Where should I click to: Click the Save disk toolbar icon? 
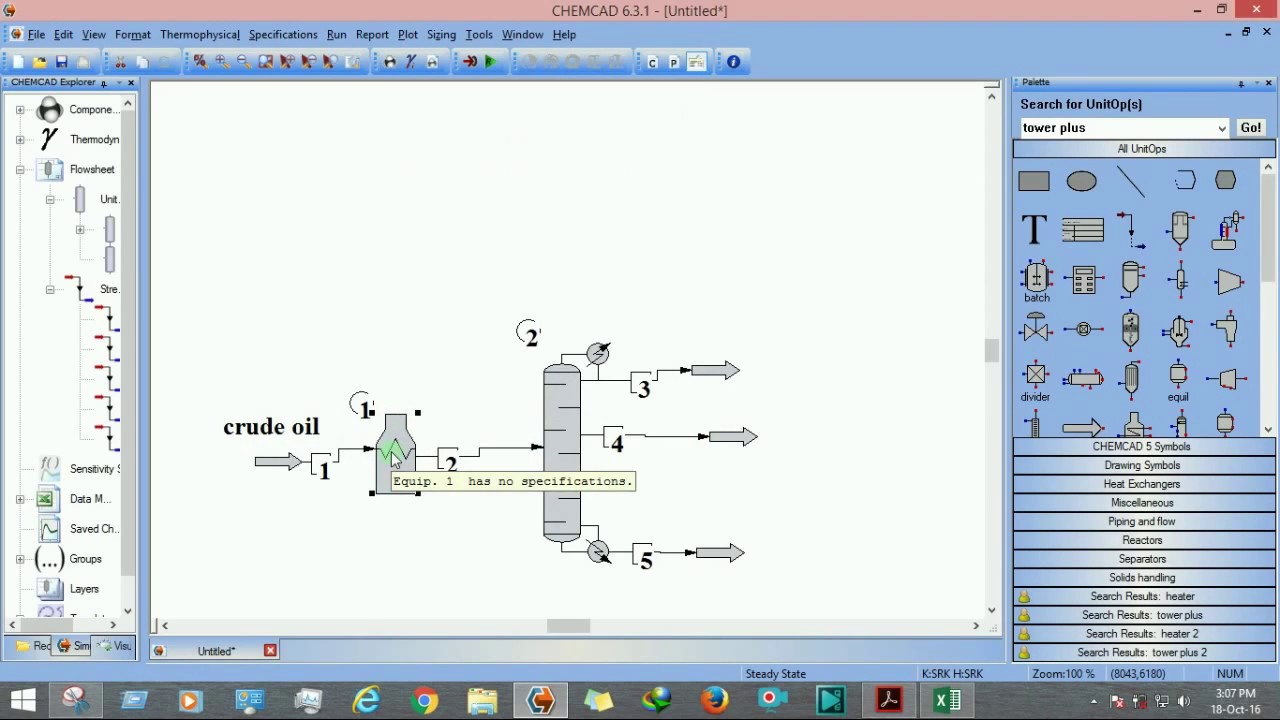pyautogui.click(x=62, y=62)
